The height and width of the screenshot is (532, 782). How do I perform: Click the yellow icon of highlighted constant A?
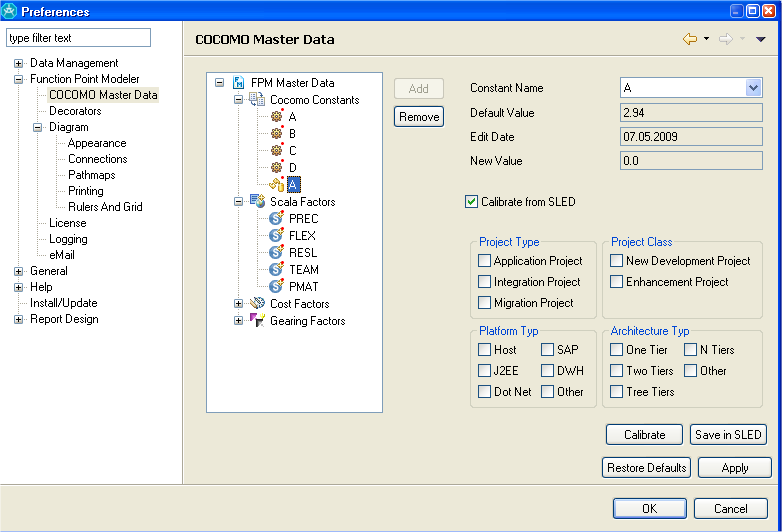[277, 184]
